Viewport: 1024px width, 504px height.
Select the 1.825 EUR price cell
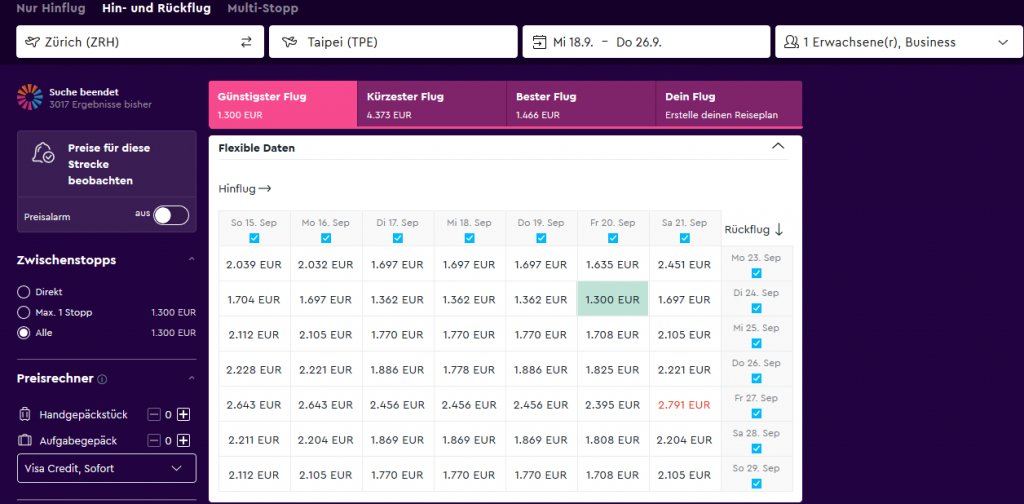click(613, 370)
